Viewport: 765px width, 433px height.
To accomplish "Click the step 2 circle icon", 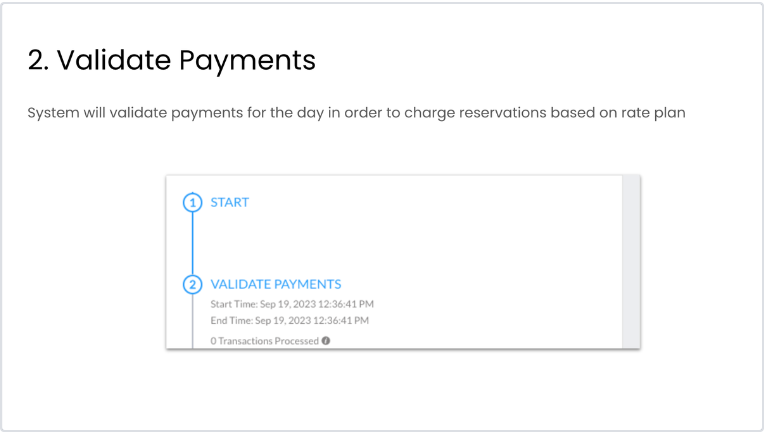I will click(192, 285).
